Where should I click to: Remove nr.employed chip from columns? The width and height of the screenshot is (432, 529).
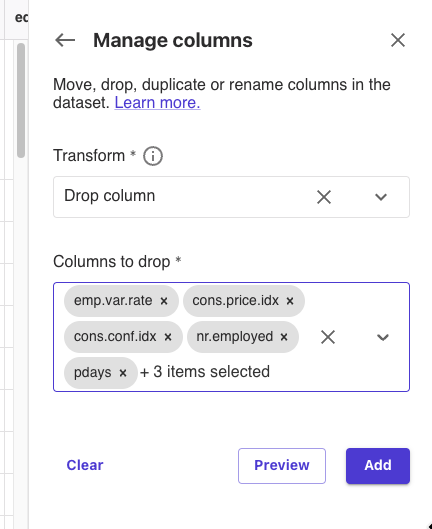coord(284,337)
